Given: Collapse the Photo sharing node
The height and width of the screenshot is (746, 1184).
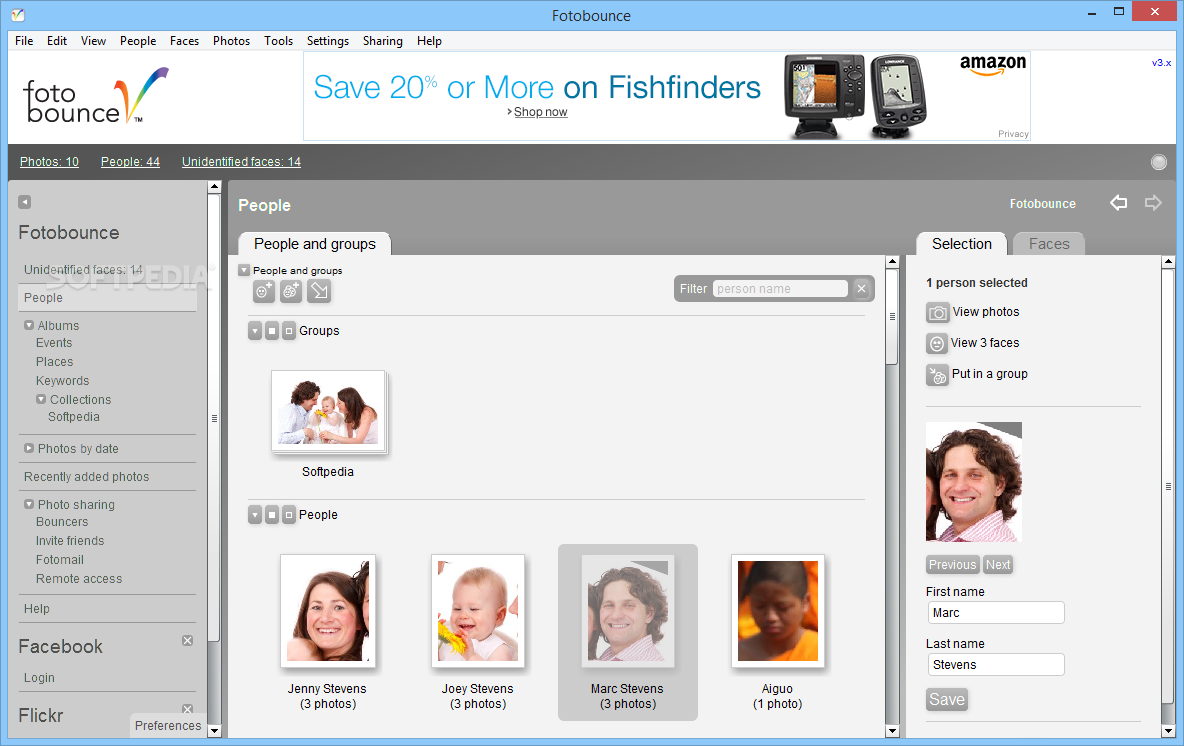Looking at the screenshot, I should click(x=29, y=504).
